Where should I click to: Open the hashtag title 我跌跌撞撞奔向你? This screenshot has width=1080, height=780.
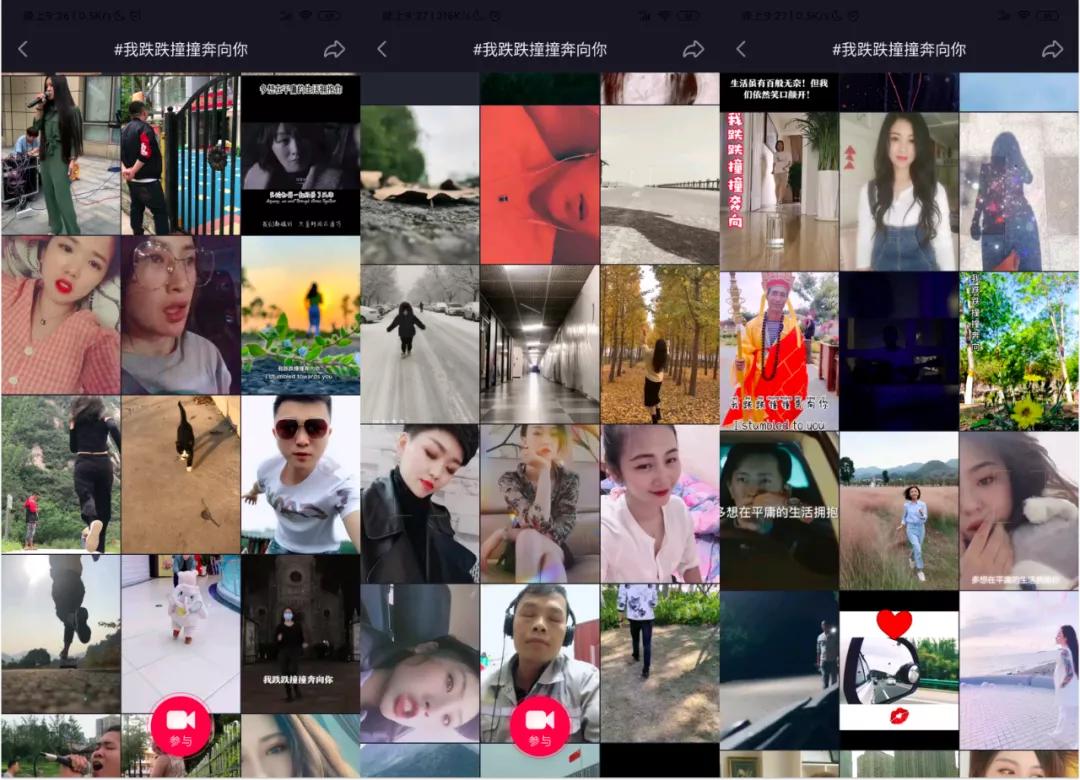(180, 48)
